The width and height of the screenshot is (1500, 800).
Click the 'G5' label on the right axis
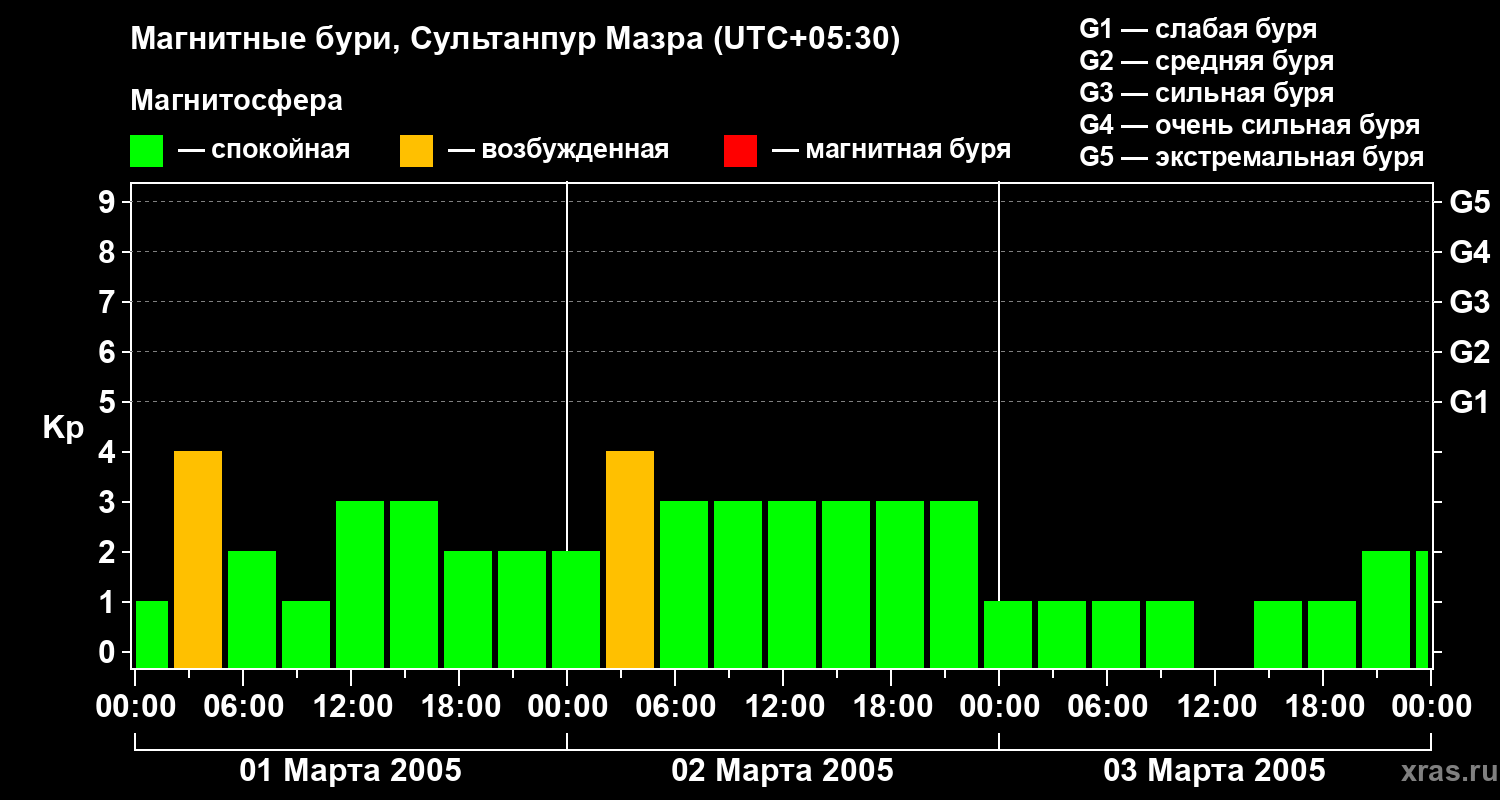1470,202
